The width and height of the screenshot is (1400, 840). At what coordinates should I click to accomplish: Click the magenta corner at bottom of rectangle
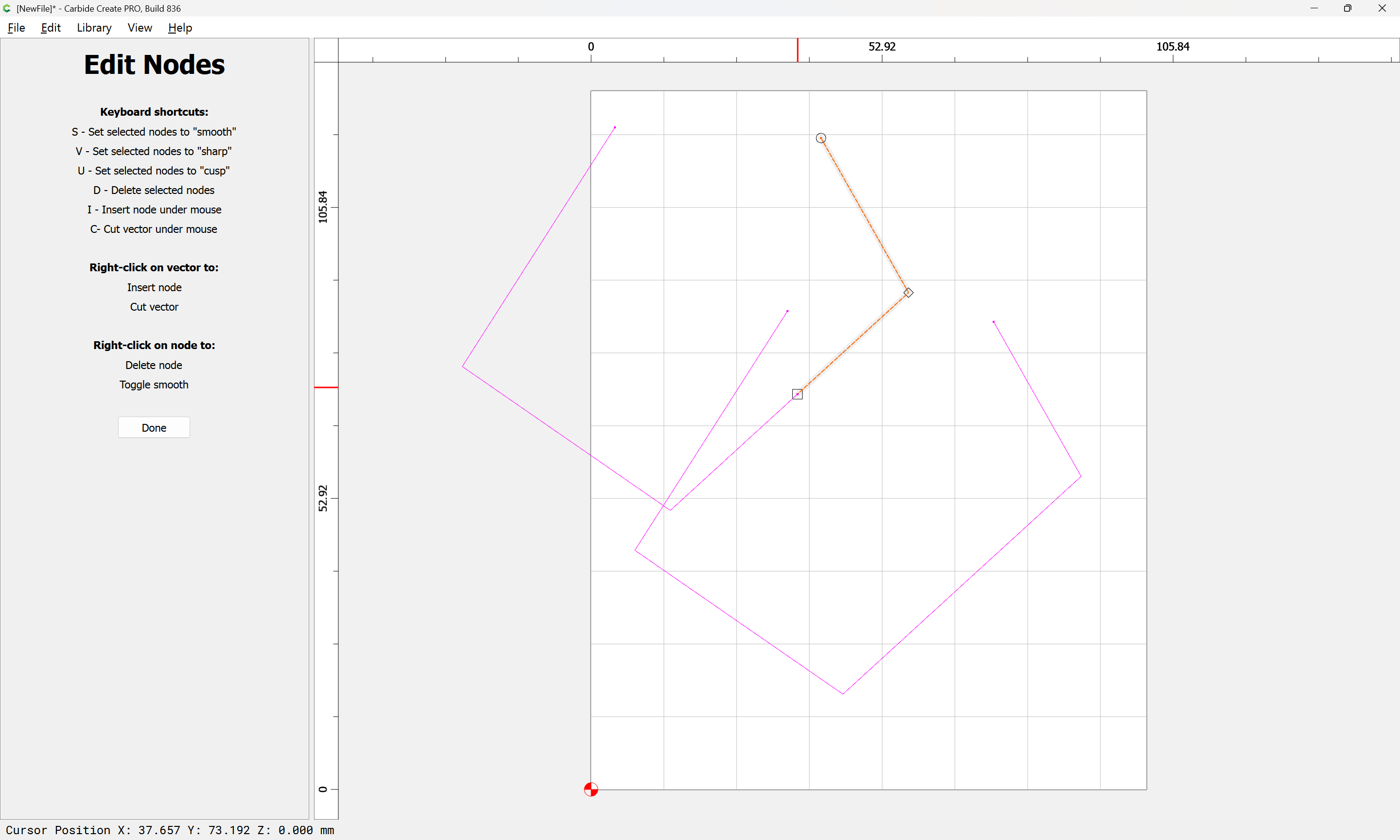[x=842, y=693]
